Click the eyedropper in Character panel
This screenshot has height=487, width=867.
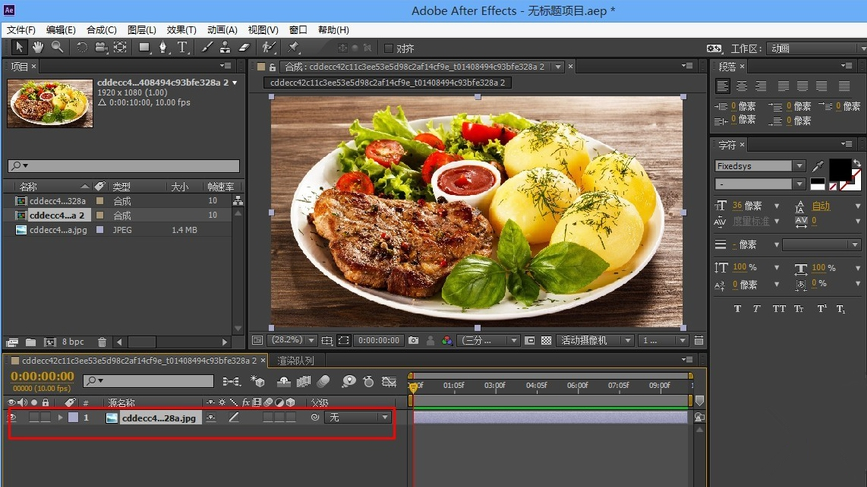[x=818, y=166]
